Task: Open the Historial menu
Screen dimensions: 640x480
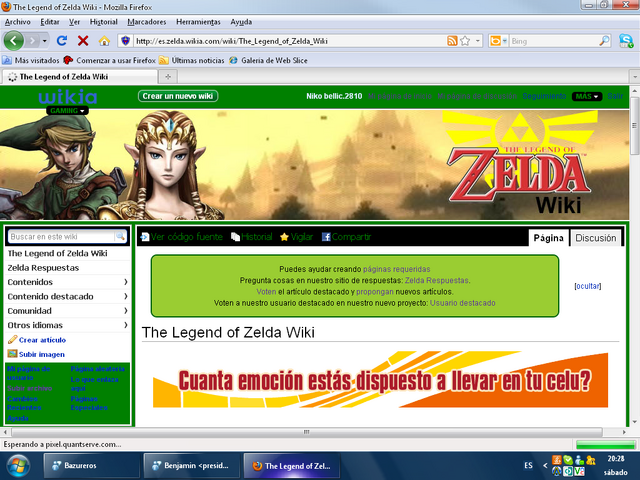Action: pyautogui.click(x=104, y=22)
